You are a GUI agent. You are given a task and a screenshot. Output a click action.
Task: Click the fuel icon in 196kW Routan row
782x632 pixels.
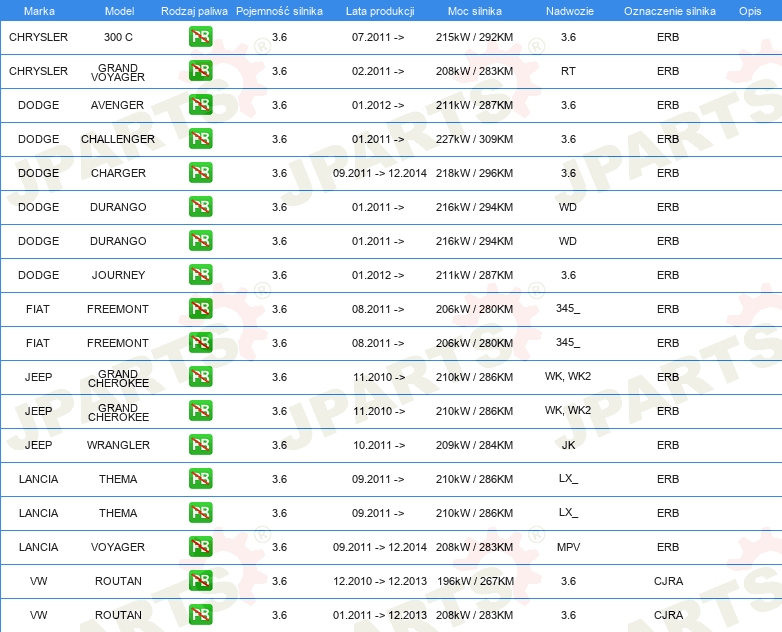click(200, 581)
